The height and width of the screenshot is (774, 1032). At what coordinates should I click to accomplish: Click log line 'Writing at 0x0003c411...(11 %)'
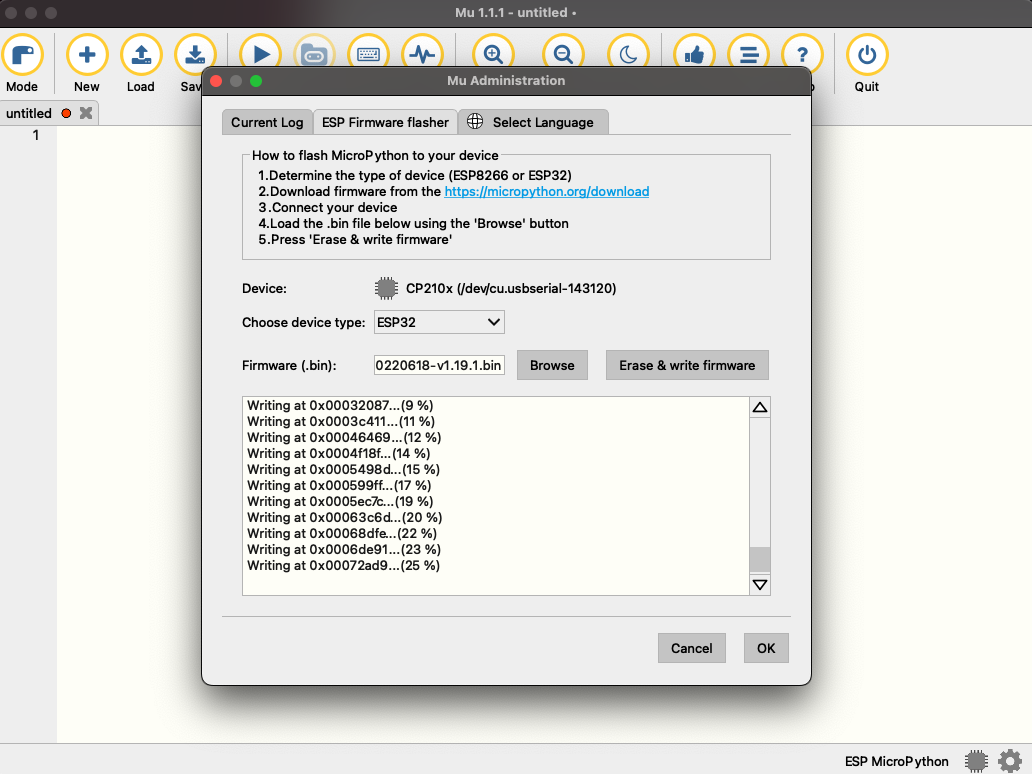coord(341,421)
